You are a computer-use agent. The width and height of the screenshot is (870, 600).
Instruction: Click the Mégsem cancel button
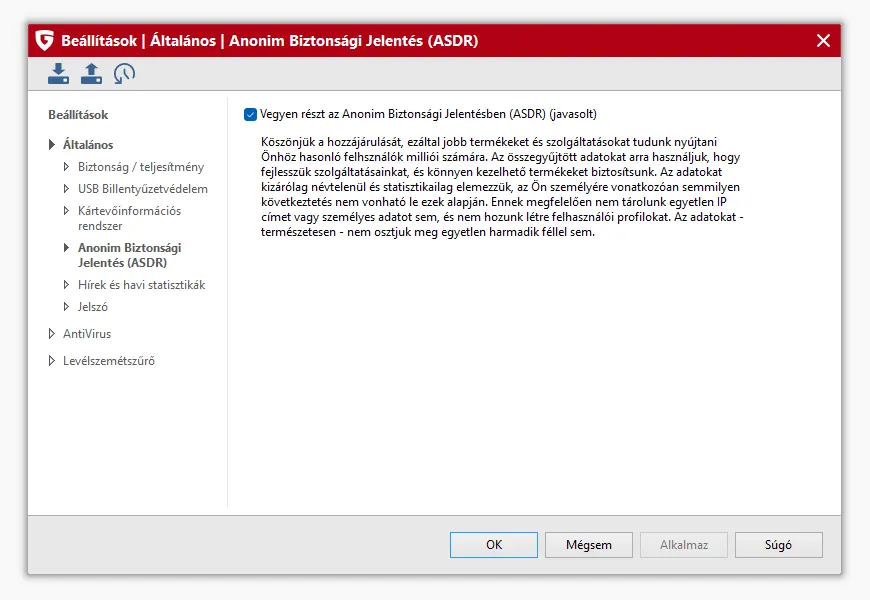click(588, 545)
